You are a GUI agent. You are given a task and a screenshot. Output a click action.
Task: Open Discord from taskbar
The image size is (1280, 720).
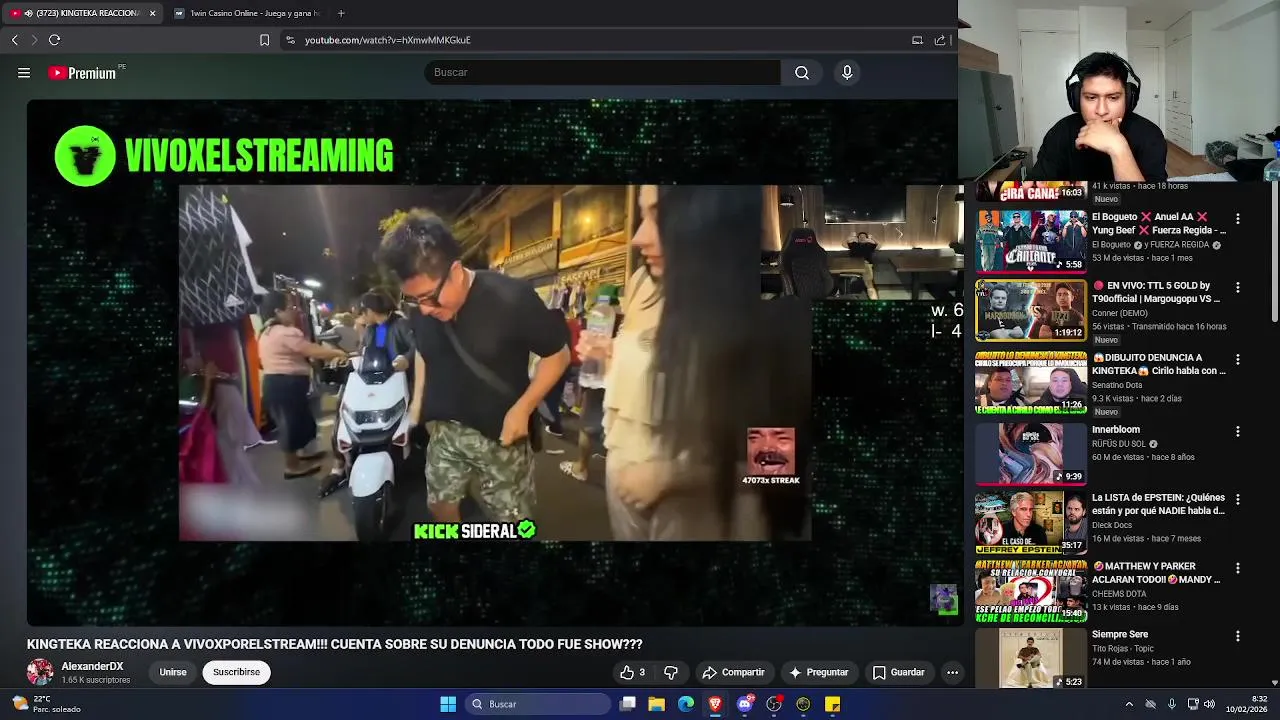pos(744,704)
